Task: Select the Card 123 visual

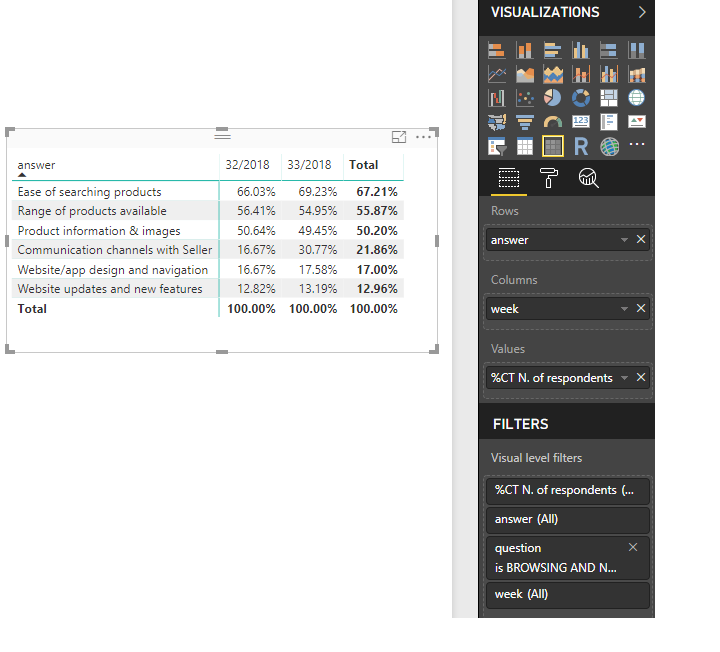Action: tap(581, 122)
